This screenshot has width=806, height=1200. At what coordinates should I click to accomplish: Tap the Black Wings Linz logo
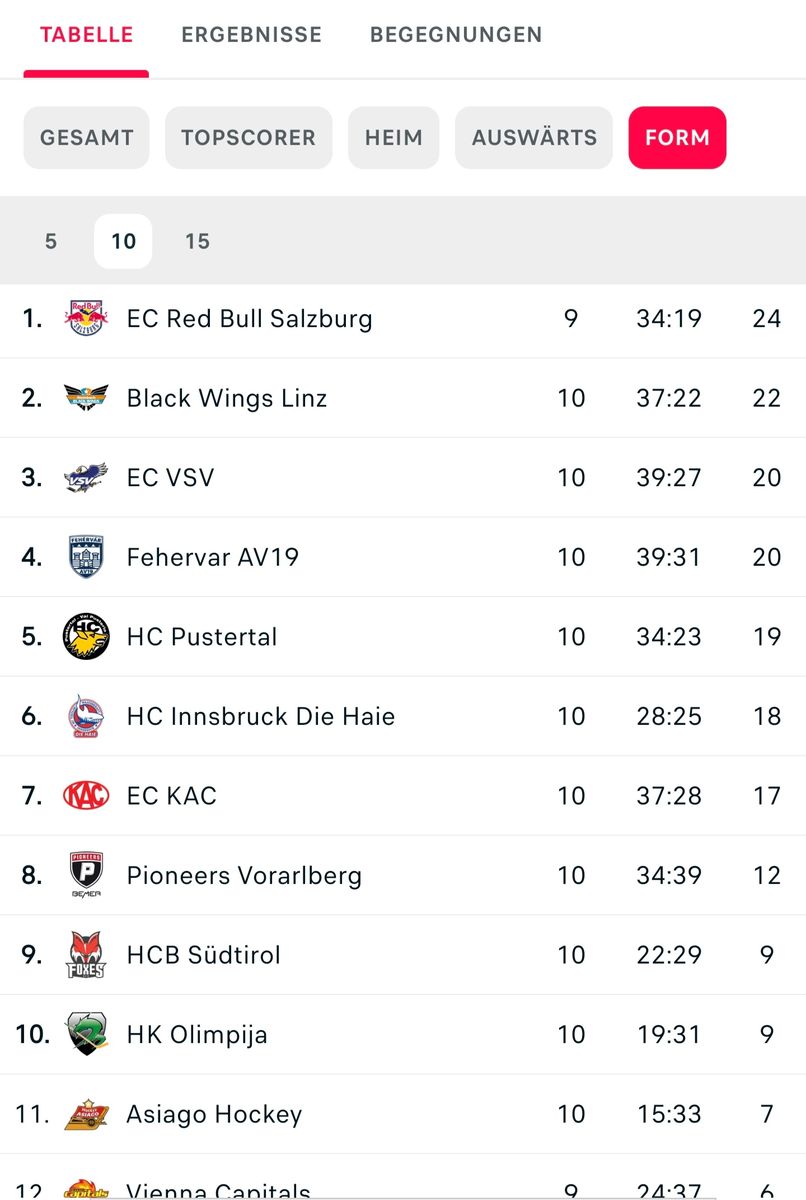click(86, 398)
